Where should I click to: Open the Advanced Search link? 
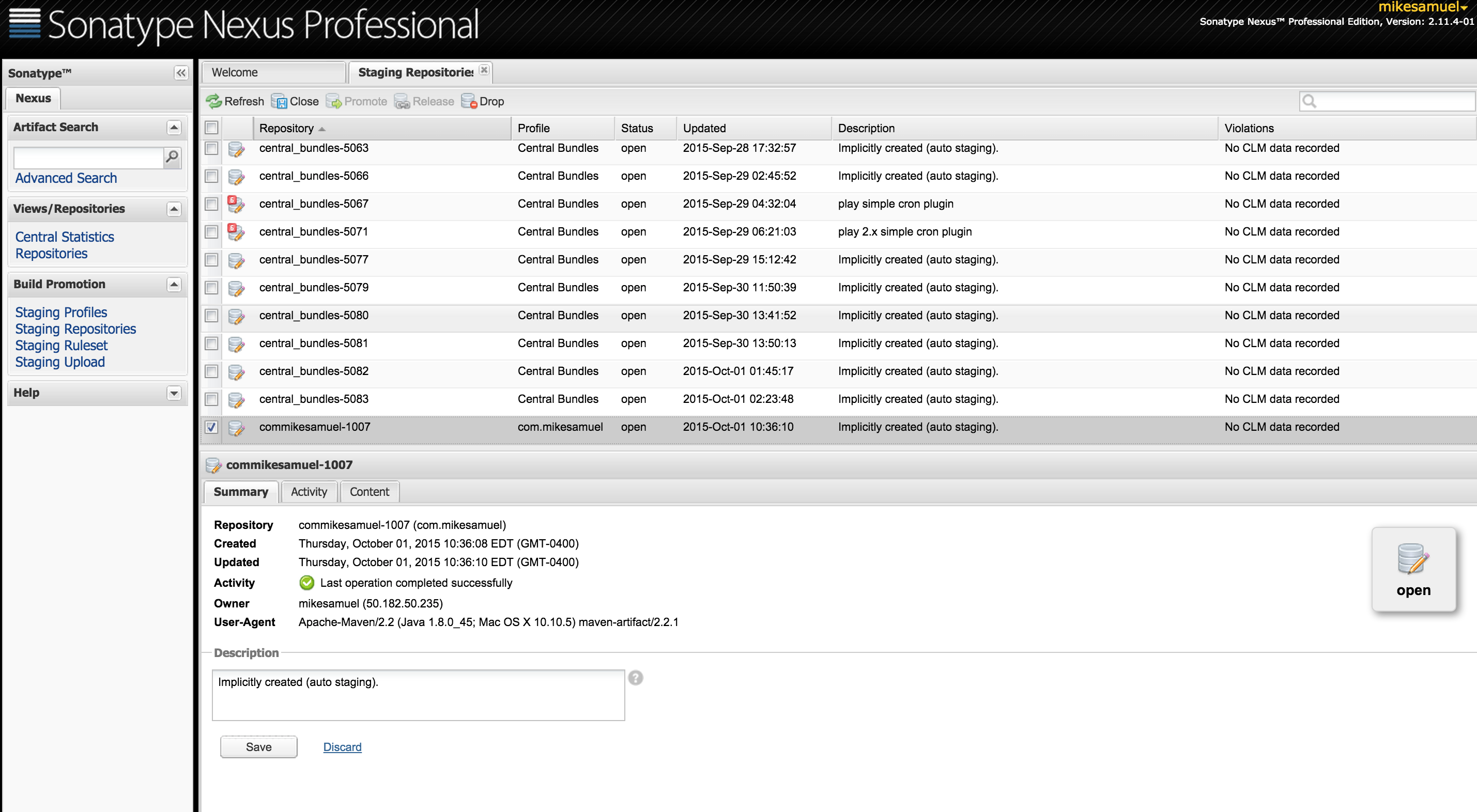(x=66, y=178)
